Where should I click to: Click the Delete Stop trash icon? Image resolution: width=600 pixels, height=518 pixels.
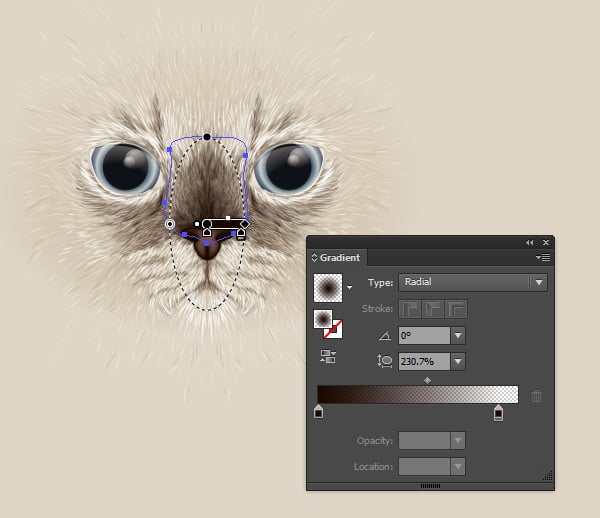coord(536,396)
